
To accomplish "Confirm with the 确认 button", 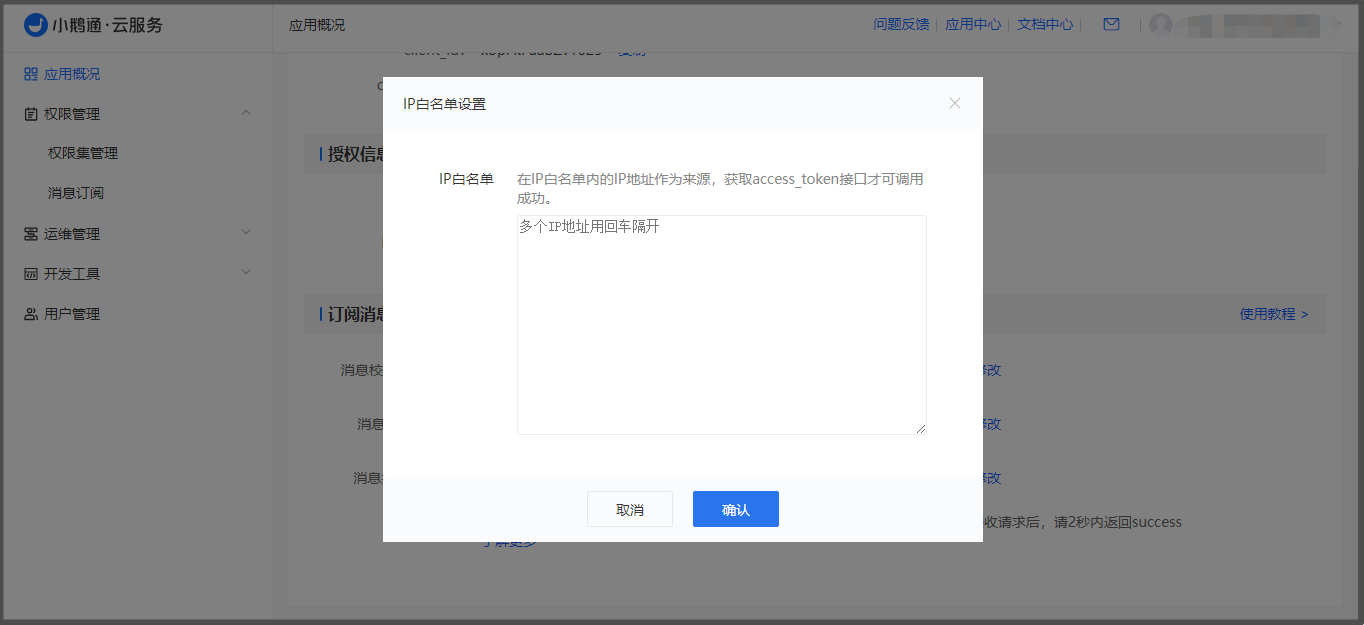I will pyautogui.click(x=736, y=509).
